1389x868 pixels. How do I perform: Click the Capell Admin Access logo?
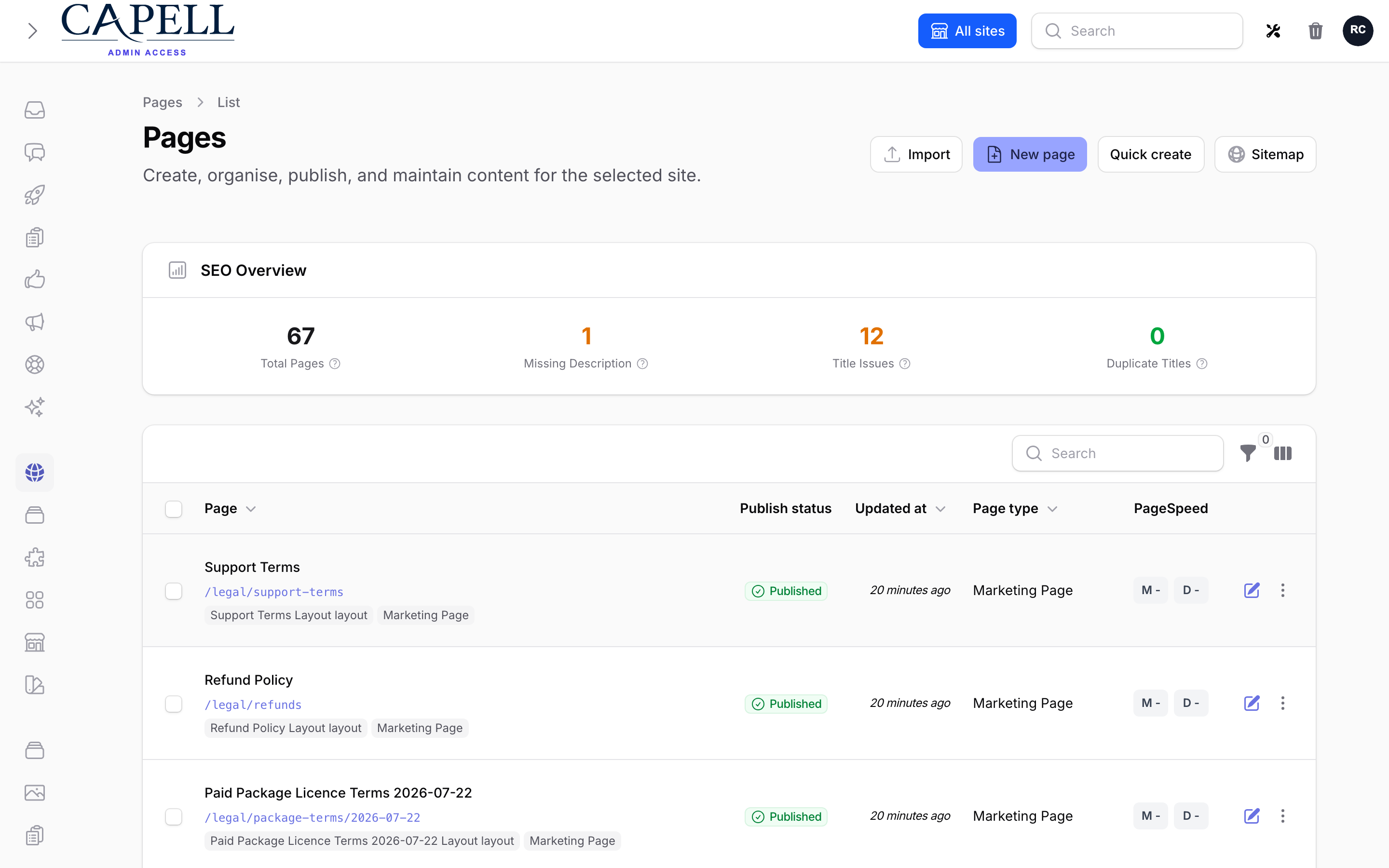click(x=148, y=30)
